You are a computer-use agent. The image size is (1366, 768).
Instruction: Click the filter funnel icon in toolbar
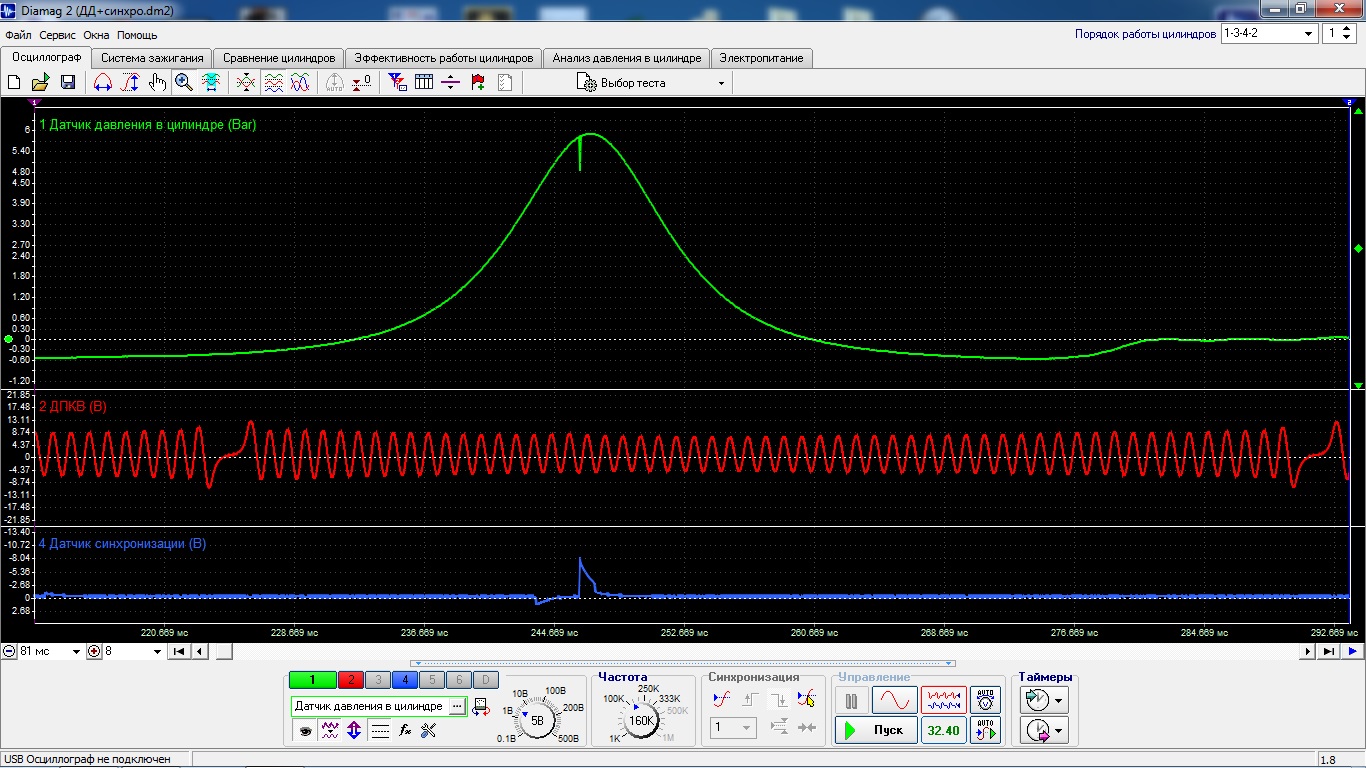tap(397, 83)
